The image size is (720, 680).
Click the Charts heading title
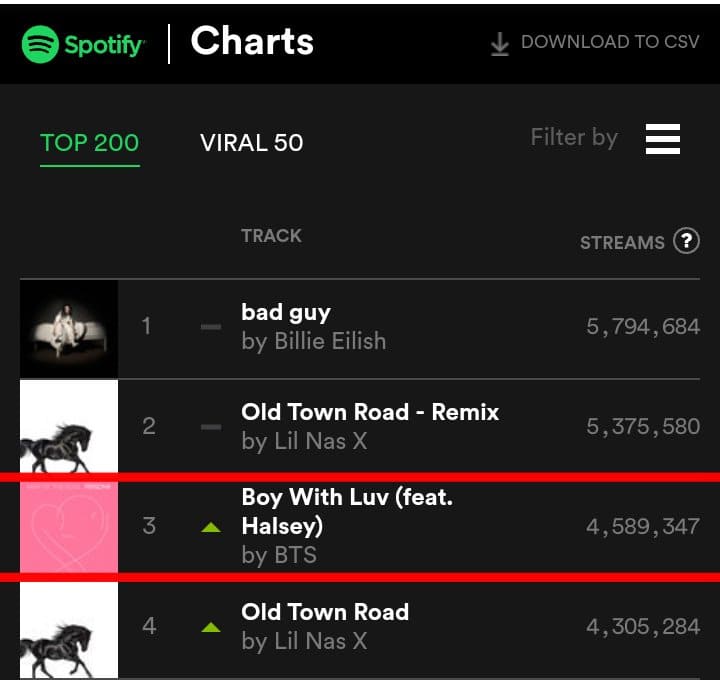click(x=252, y=42)
